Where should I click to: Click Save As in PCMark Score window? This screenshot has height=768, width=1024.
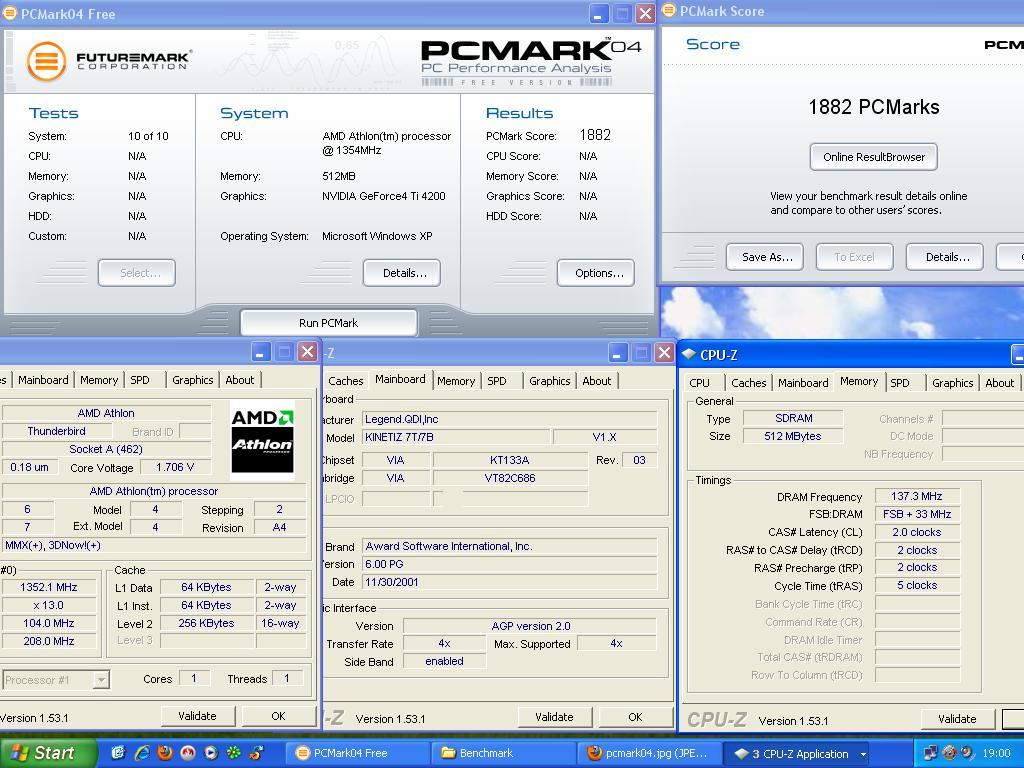pyautogui.click(x=765, y=257)
